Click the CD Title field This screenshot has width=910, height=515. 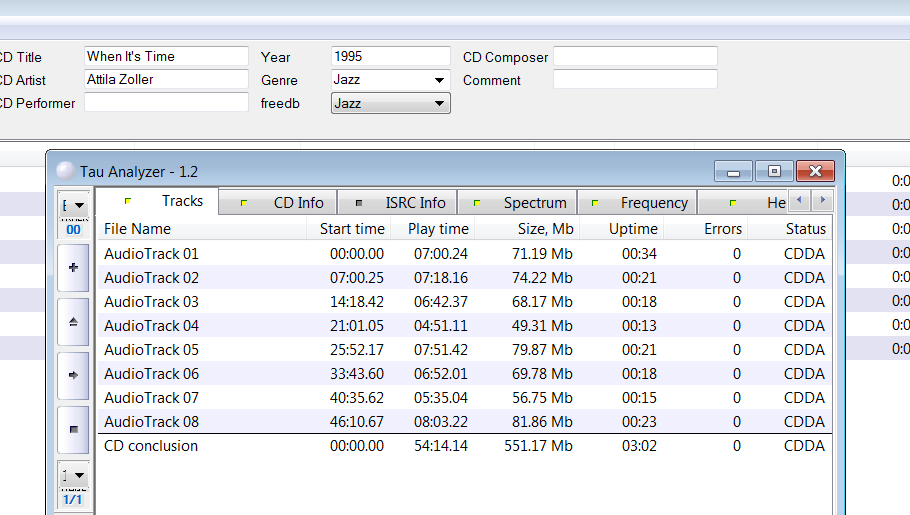pyautogui.click(x=167, y=56)
